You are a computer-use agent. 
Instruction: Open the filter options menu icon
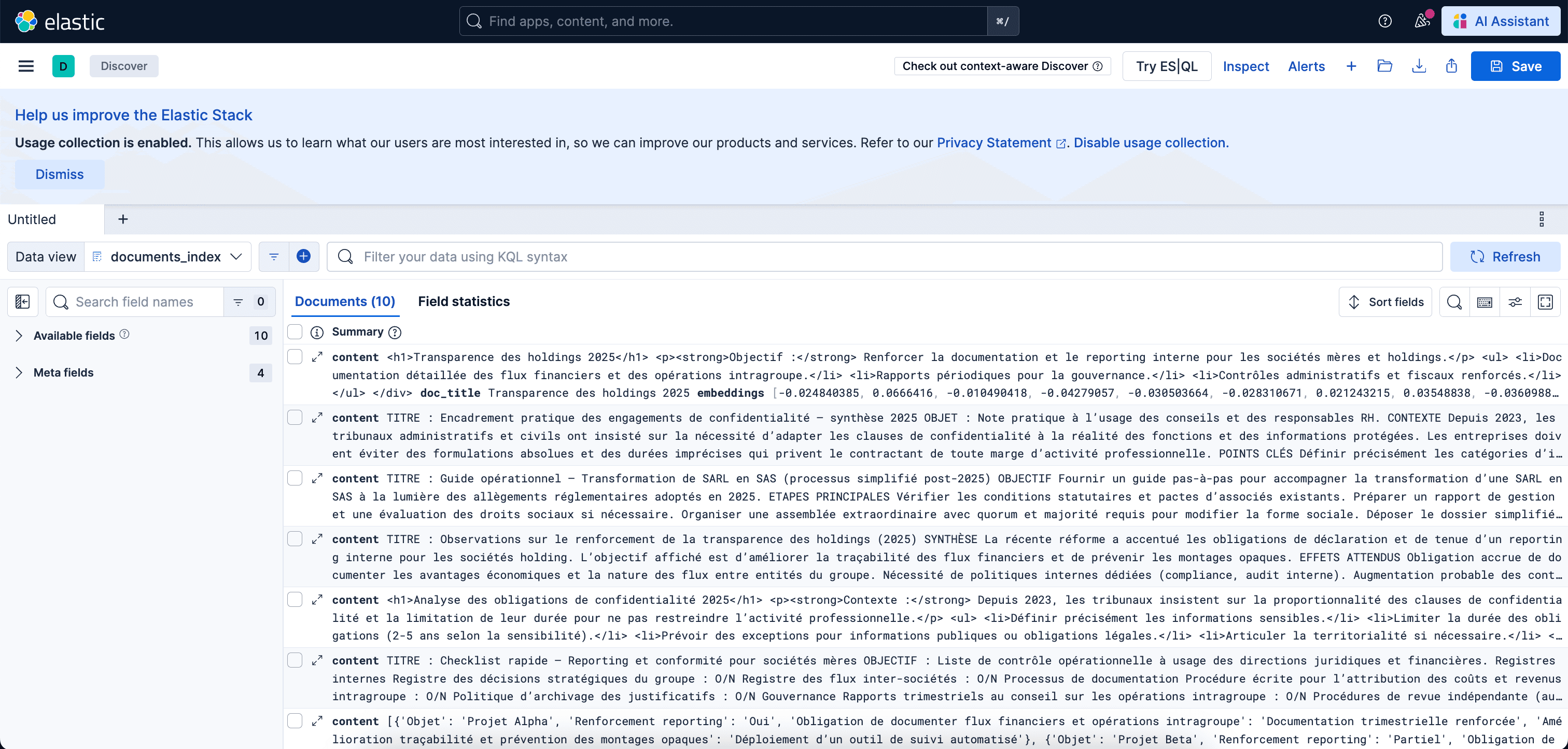point(274,257)
